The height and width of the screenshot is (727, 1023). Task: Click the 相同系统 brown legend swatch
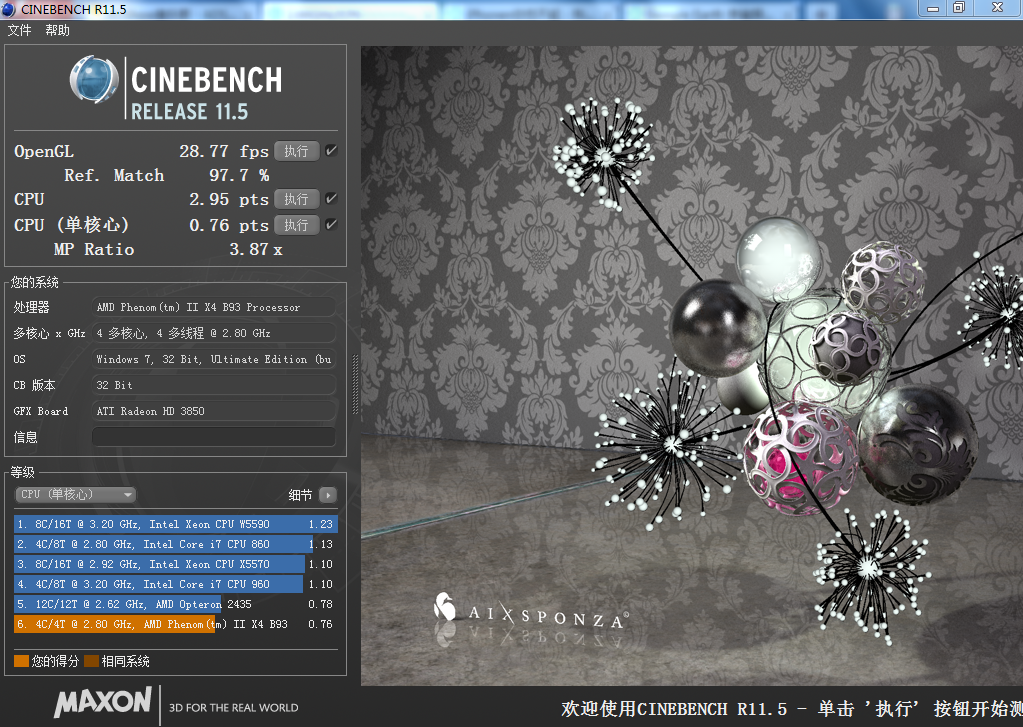[91, 661]
